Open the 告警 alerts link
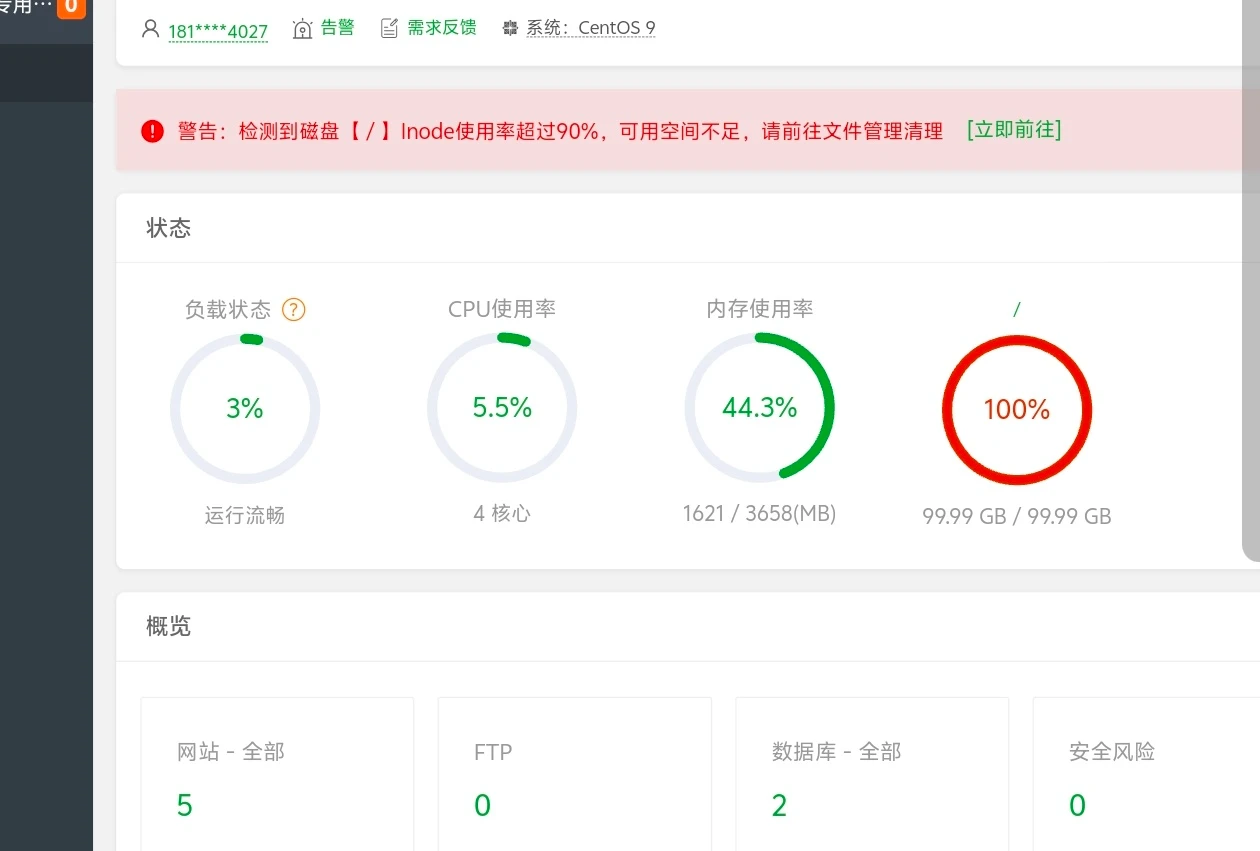Image resolution: width=1260 pixels, height=851 pixels. coord(338,28)
